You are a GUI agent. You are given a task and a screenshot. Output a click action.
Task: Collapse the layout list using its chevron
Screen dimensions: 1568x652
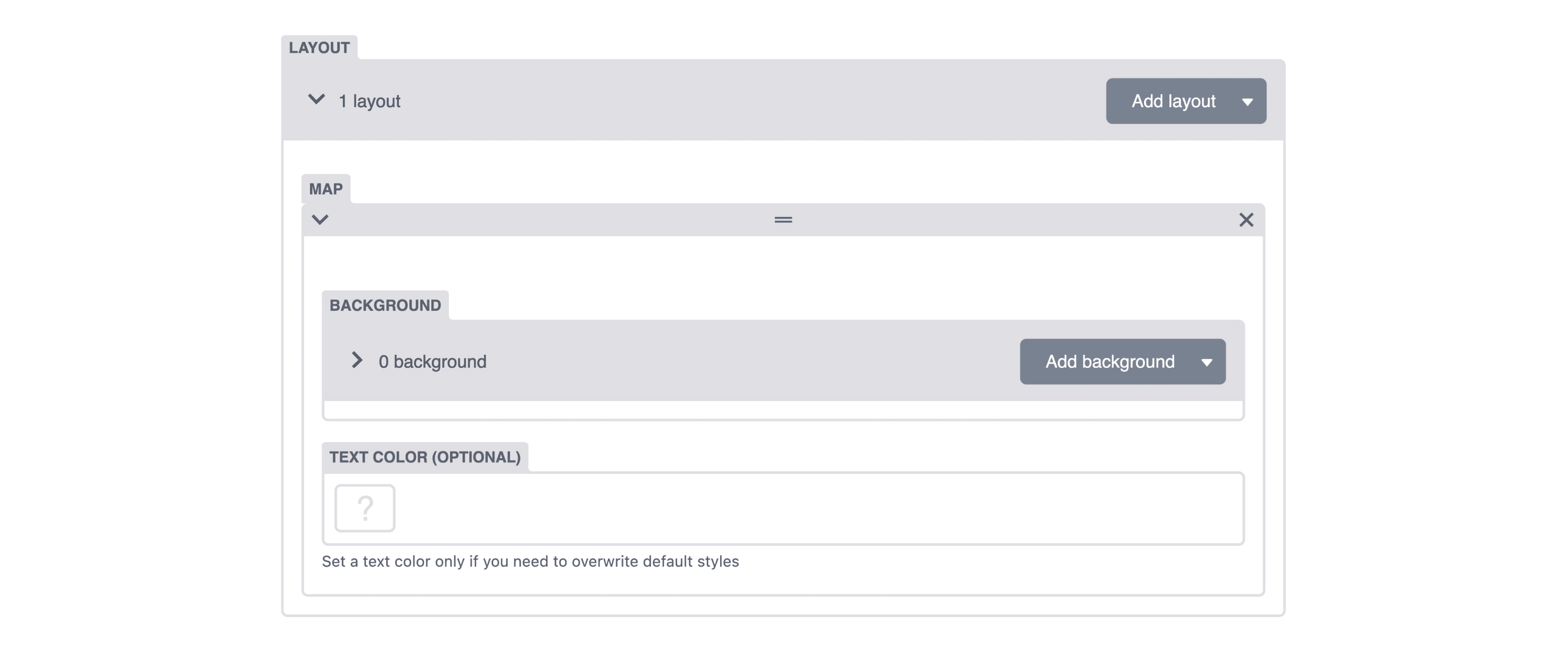pos(316,99)
